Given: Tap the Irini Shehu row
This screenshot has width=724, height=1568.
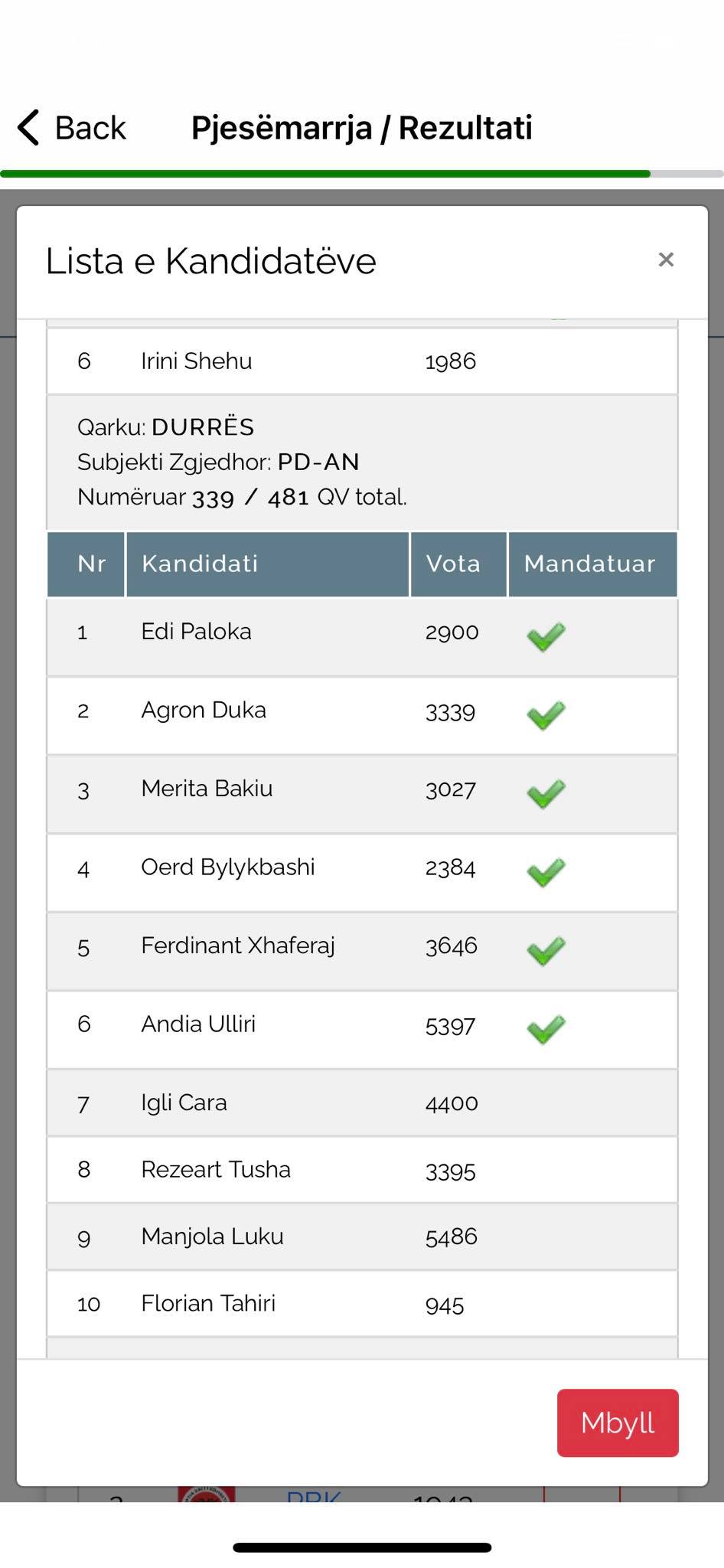Looking at the screenshot, I should [x=362, y=361].
